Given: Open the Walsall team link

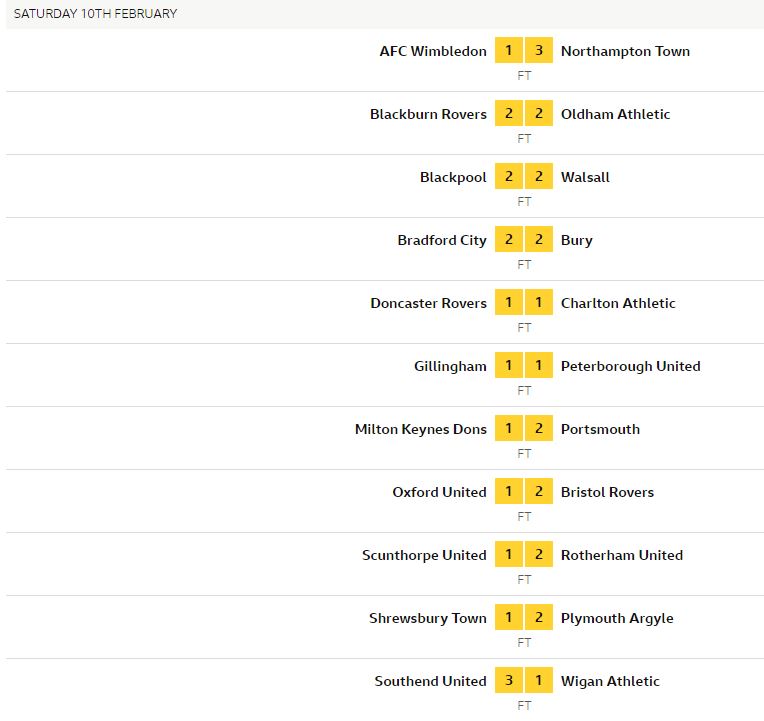Looking at the screenshot, I should pyautogui.click(x=585, y=177).
